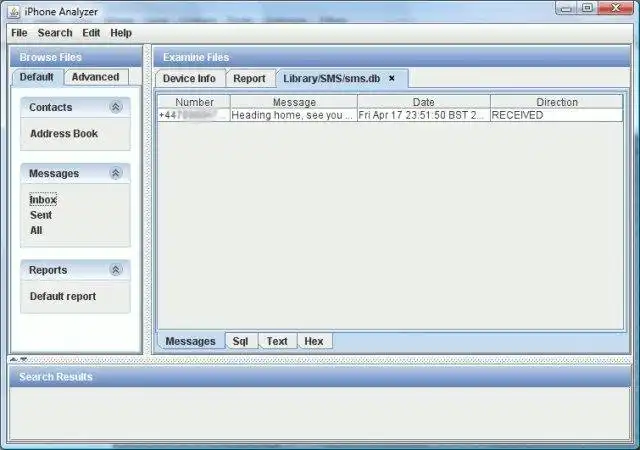
Task: Open the File menu
Action: point(19,33)
